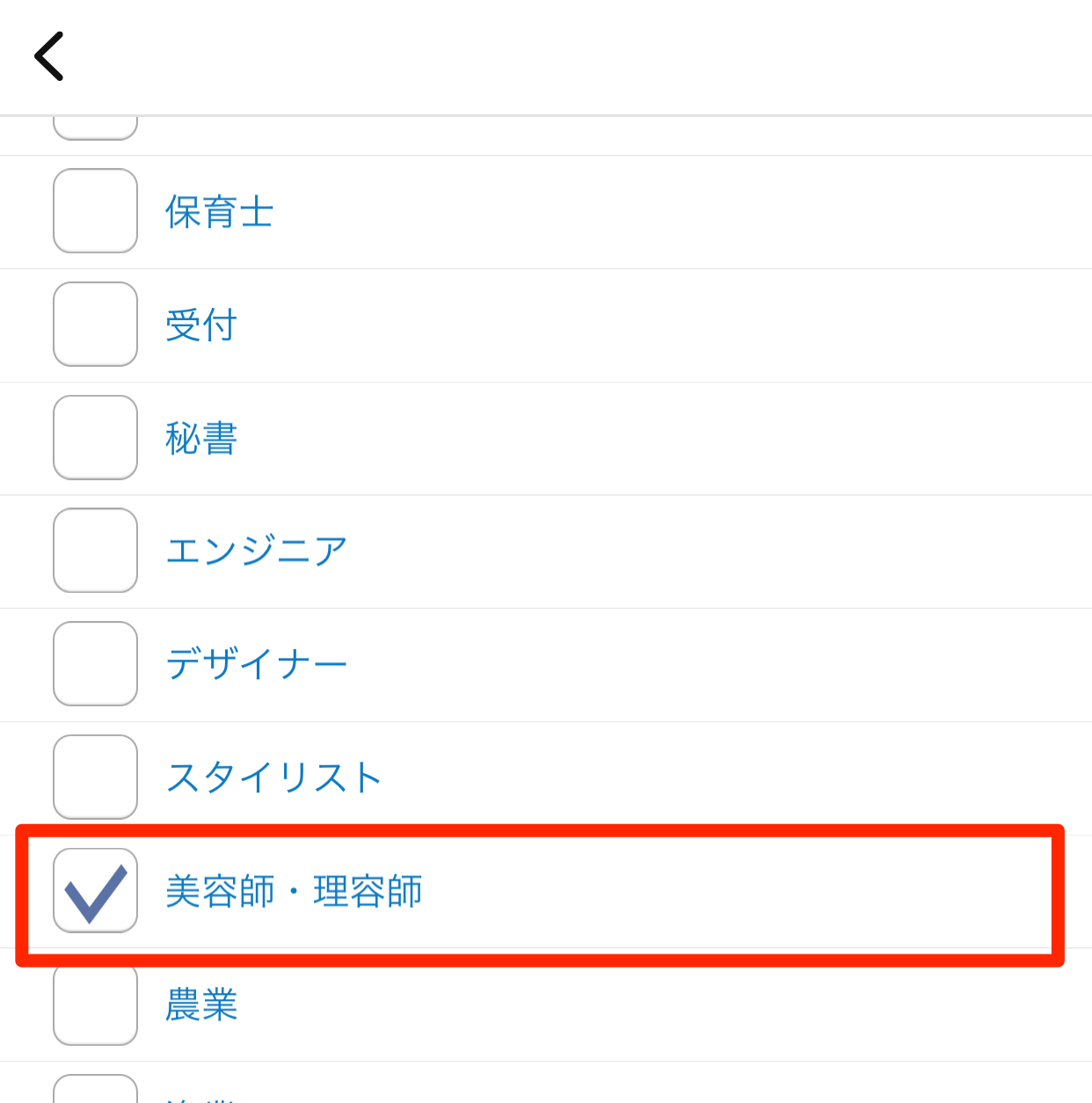This screenshot has width=1092, height=1103.
Task: Click the デザイナー label text
Action: pyautogui.click(x=257, y=664)
